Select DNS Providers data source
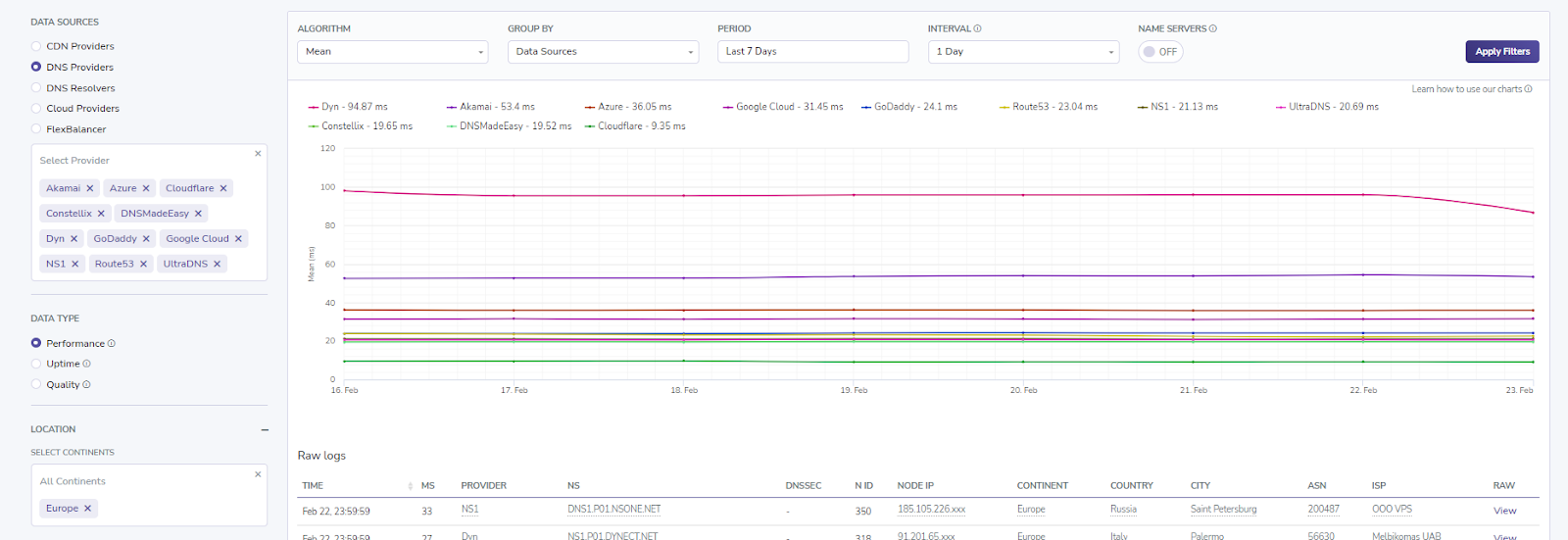The height and width of the screenshot is (540, 1568). coord(36,67)
